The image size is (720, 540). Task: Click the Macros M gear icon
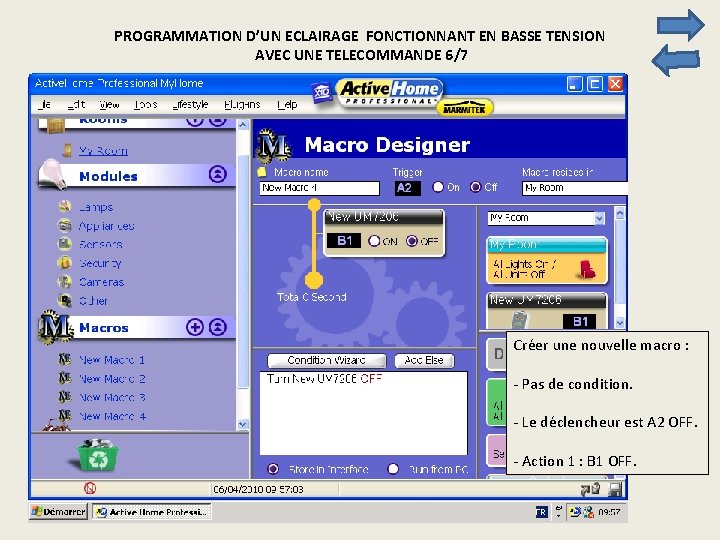(55, 326)
